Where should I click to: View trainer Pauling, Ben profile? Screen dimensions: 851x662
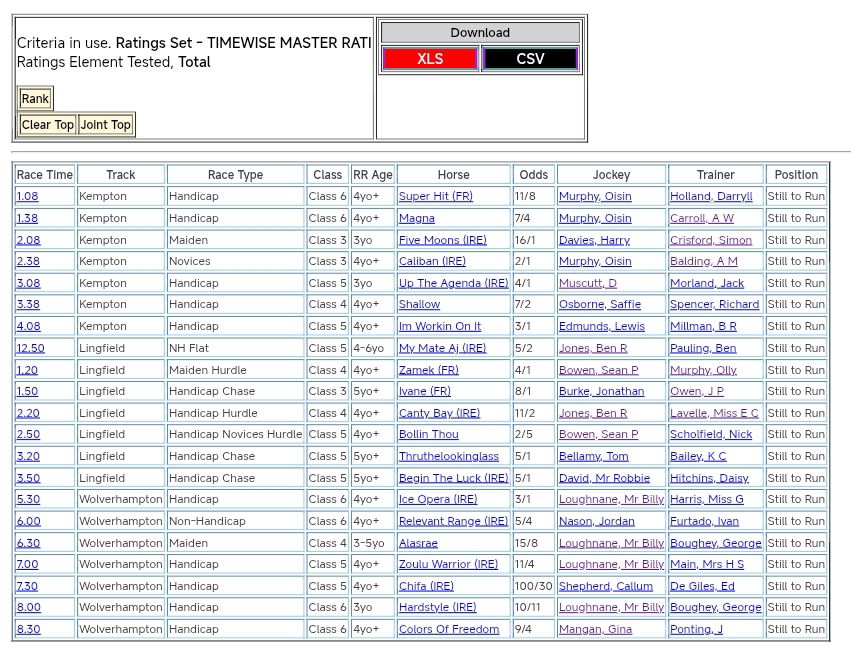coord(702,348)
